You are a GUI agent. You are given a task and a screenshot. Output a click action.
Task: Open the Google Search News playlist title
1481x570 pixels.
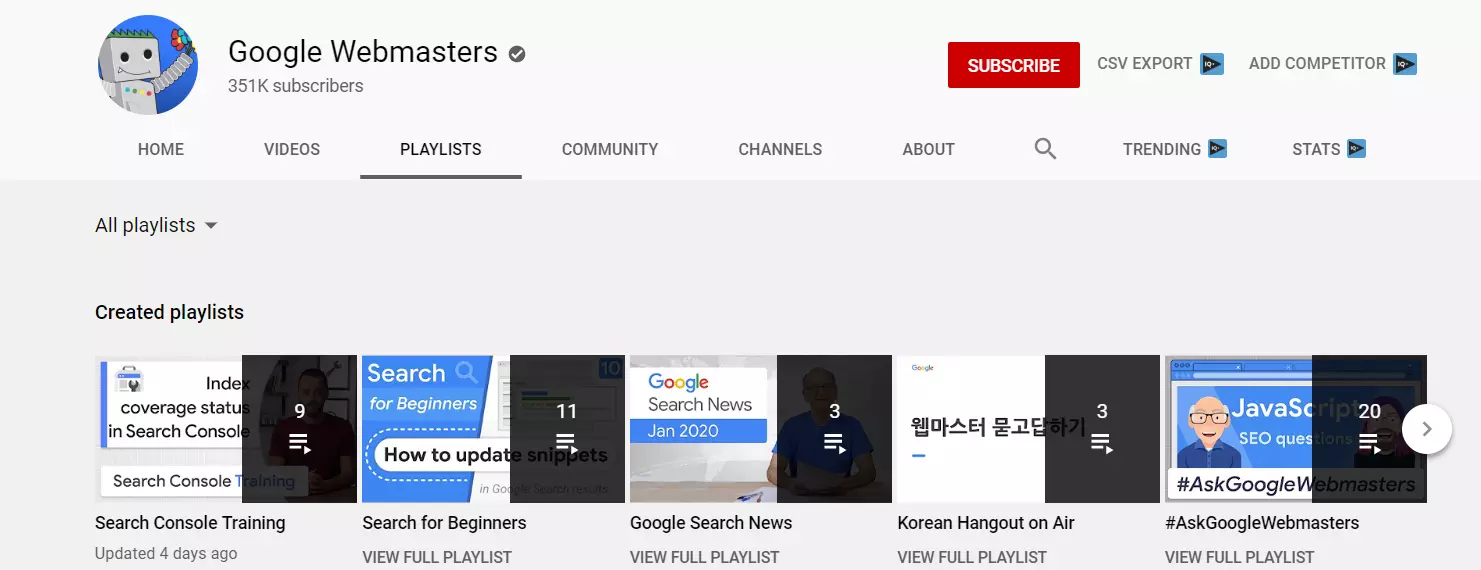pyautogui.click(x=711, y=523)
